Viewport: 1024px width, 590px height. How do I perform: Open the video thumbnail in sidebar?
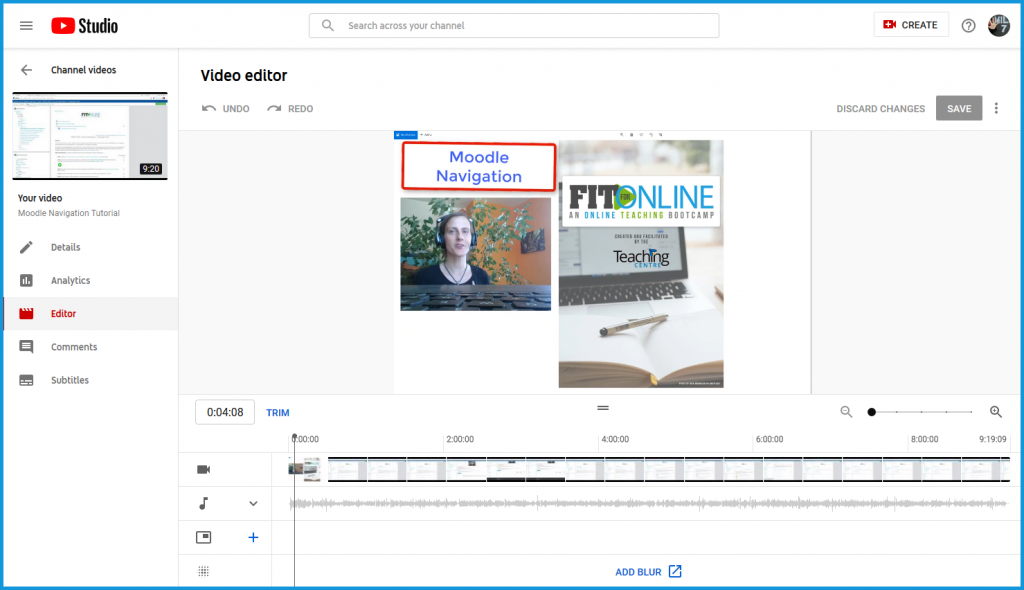pos(90,136)
